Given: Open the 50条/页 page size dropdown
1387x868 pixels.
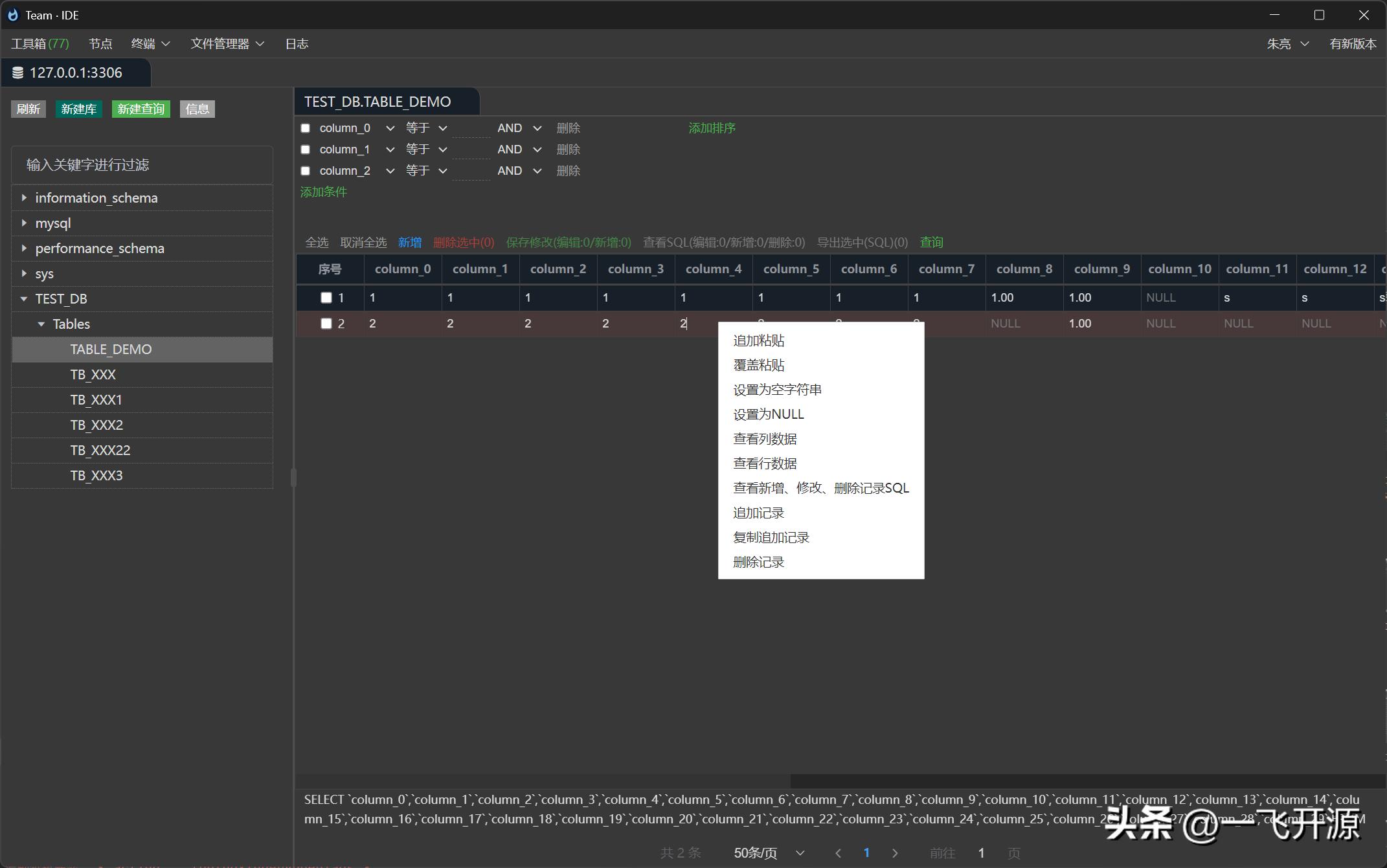Looking at the screenshot, I should 769,853.
